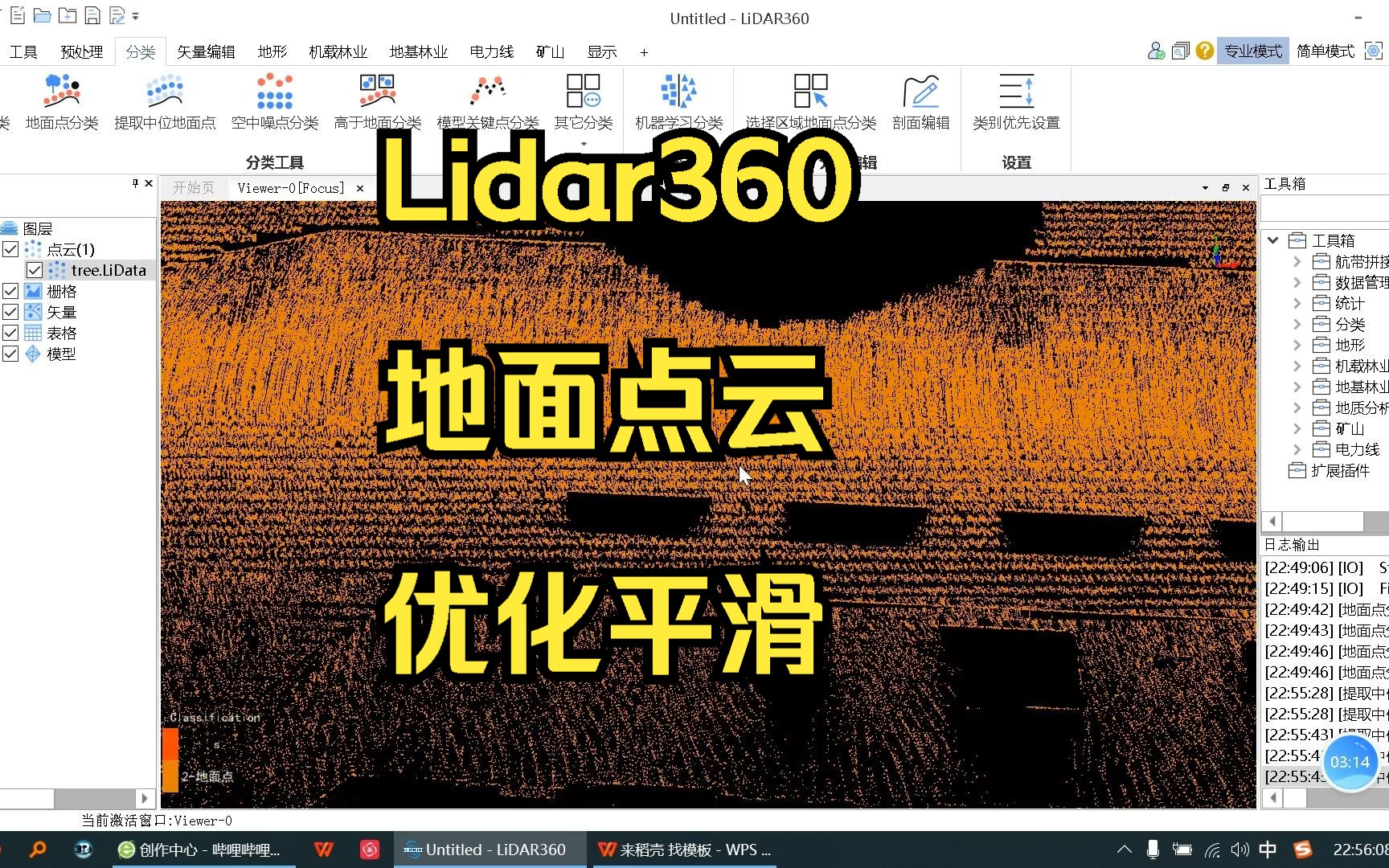
Task: Click the toolbox search input field
Action: tap(1325, 208)
